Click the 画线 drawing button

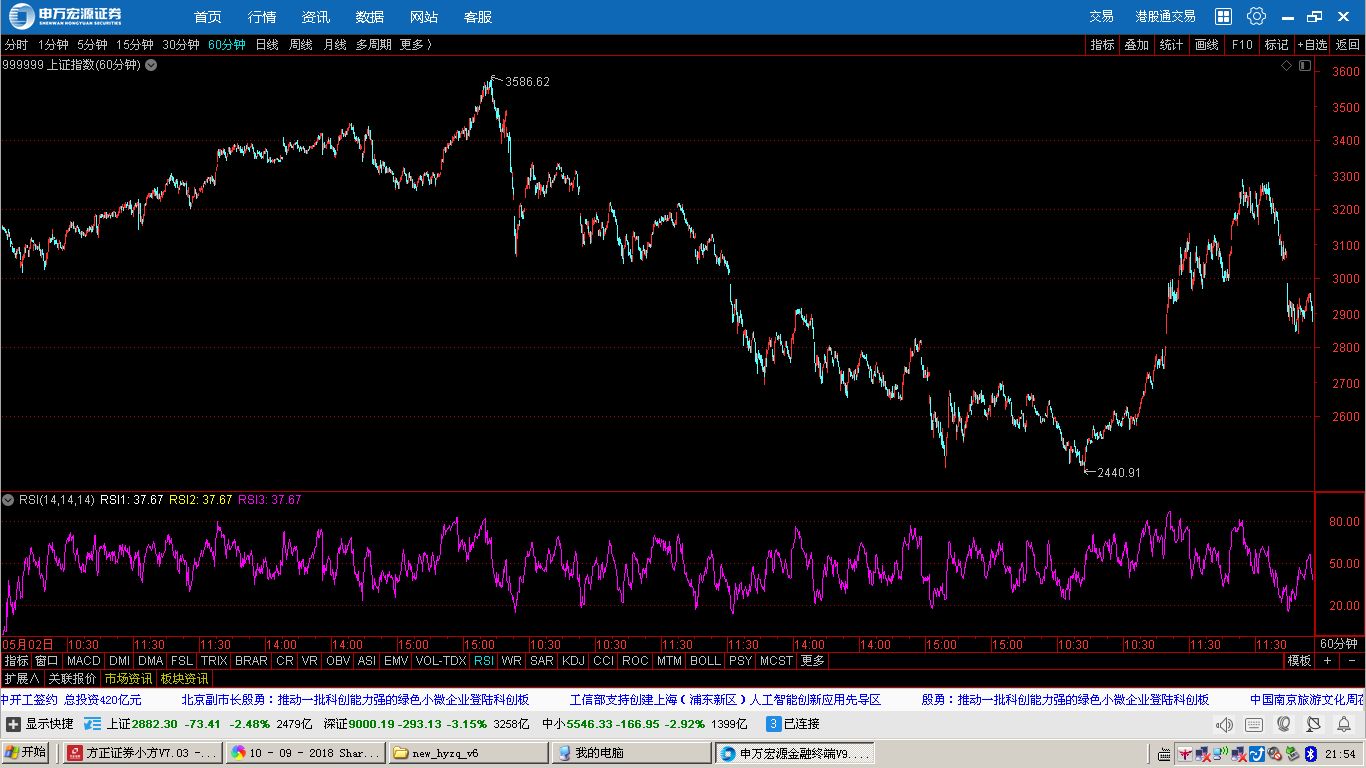[1207, 45]
